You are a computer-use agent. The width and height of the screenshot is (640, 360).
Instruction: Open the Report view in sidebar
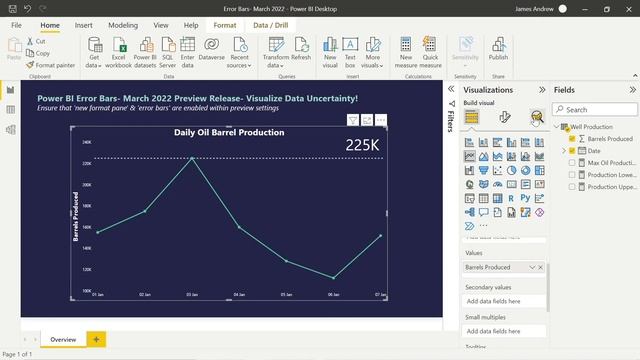click(x=11, y=90)
